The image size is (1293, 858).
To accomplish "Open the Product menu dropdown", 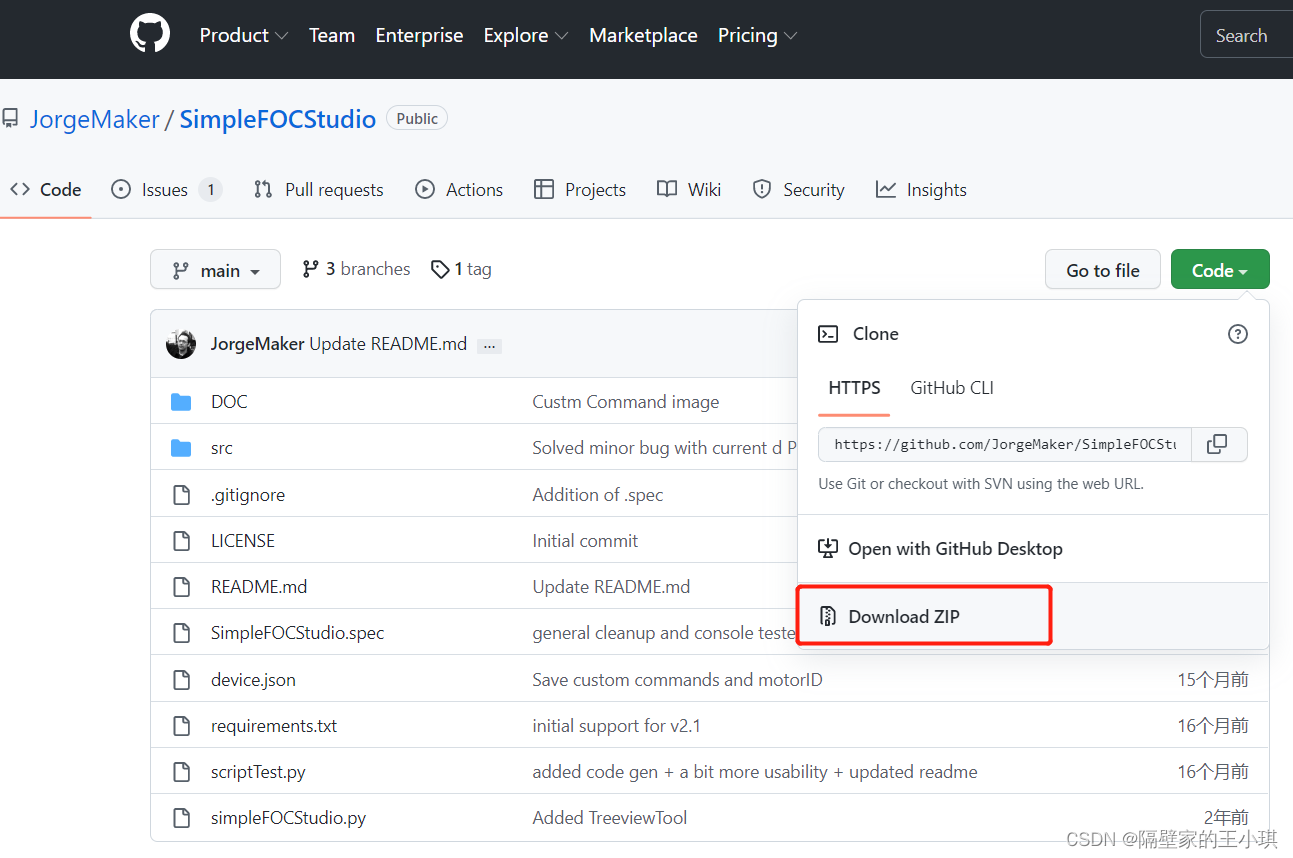I will 244,35.
